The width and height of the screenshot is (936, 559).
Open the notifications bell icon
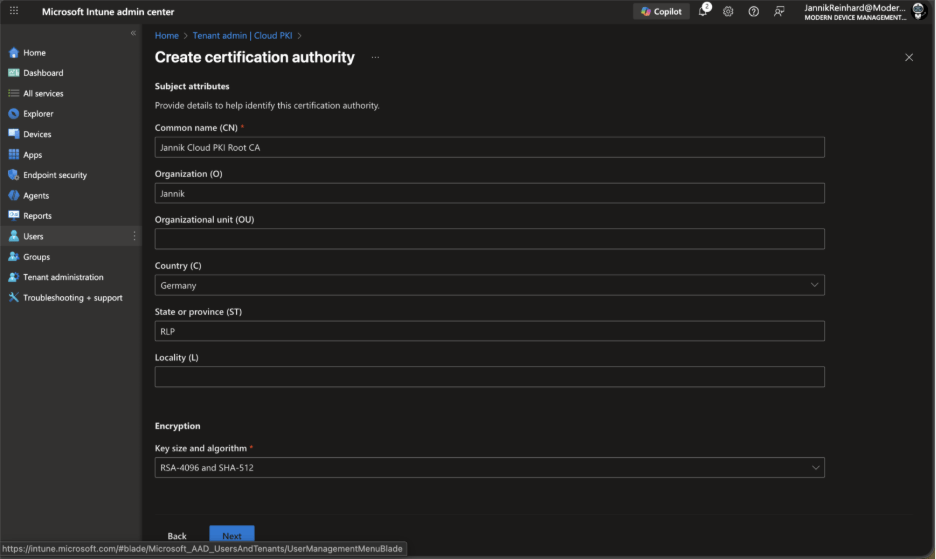coord(703,11)
